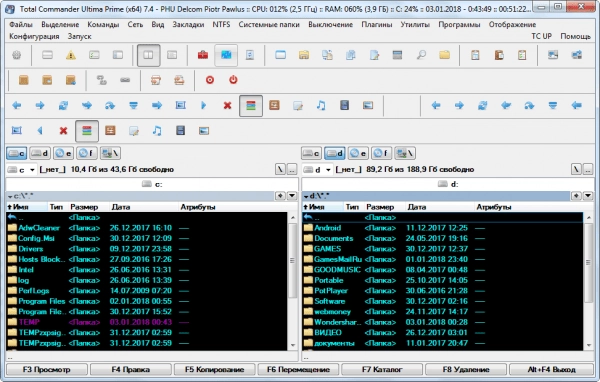
Task: Open the left panel favorites star button
Action: pyautogui.click(x=280, y=196)
